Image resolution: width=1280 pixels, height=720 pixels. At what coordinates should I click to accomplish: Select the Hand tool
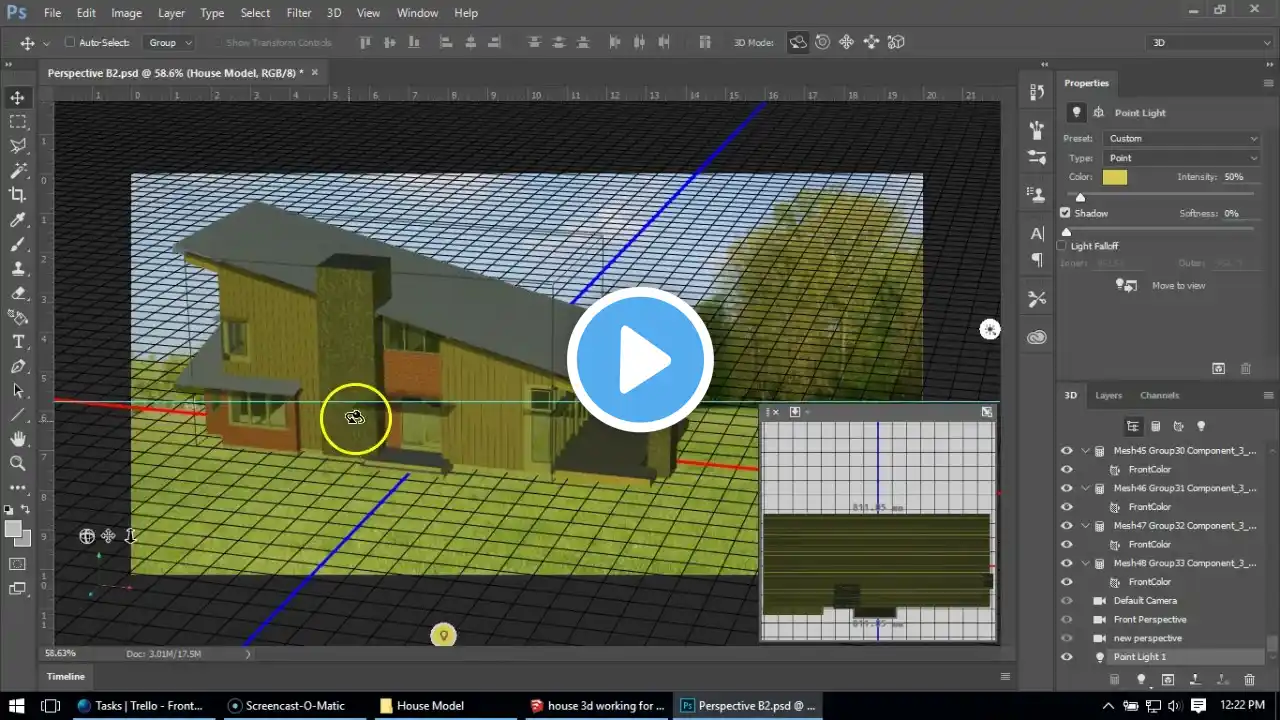[18, 439]
